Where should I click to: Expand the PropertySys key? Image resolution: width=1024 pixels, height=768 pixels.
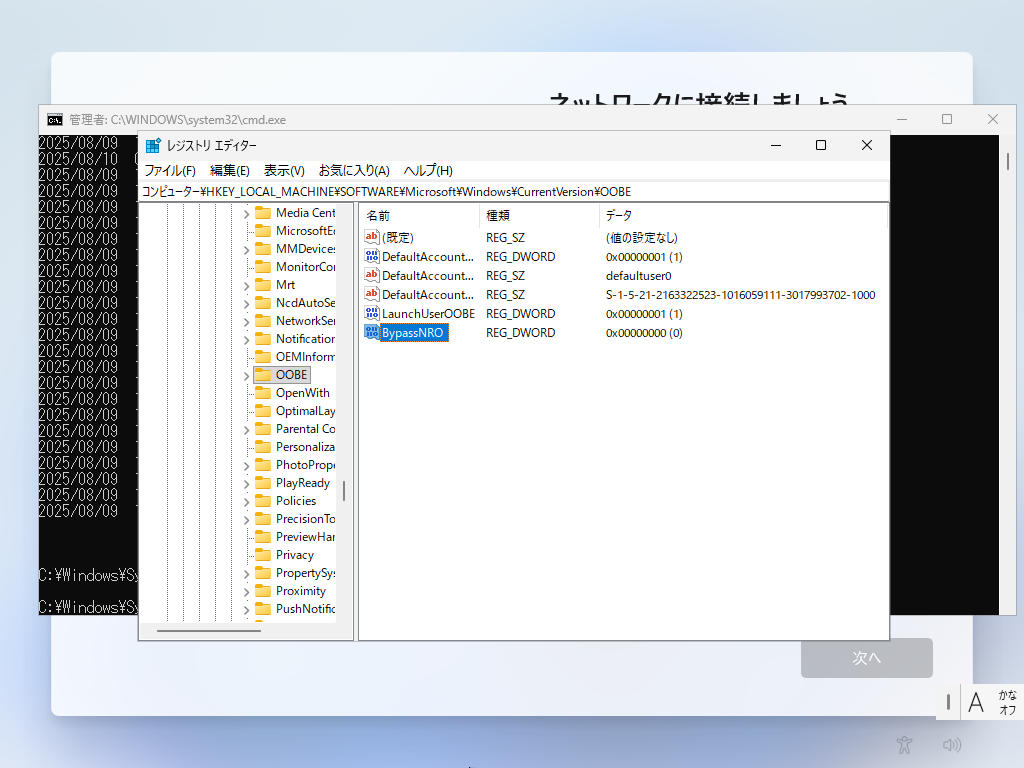point(246,573)
